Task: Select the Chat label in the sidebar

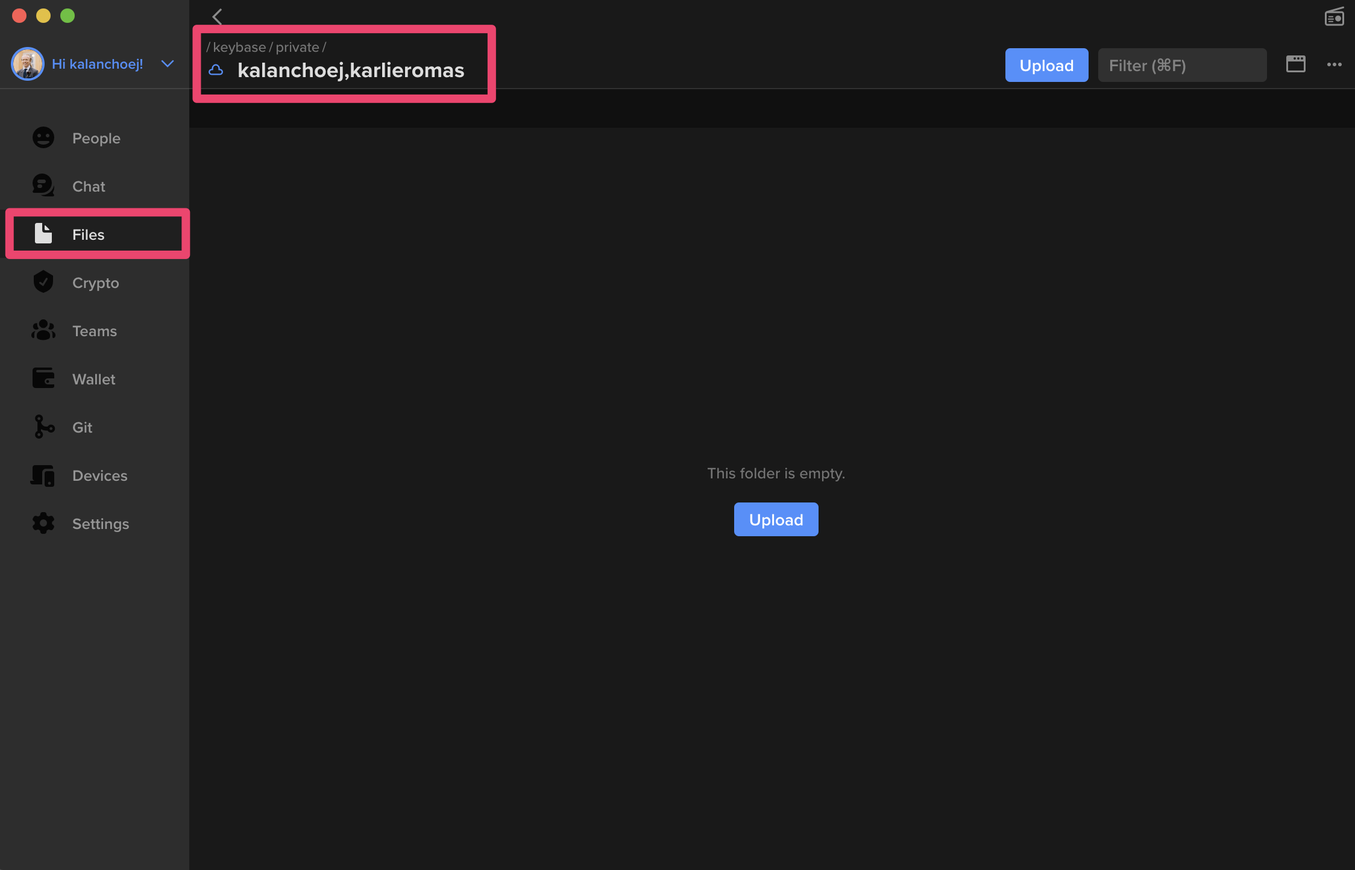Action: [88, 186]
